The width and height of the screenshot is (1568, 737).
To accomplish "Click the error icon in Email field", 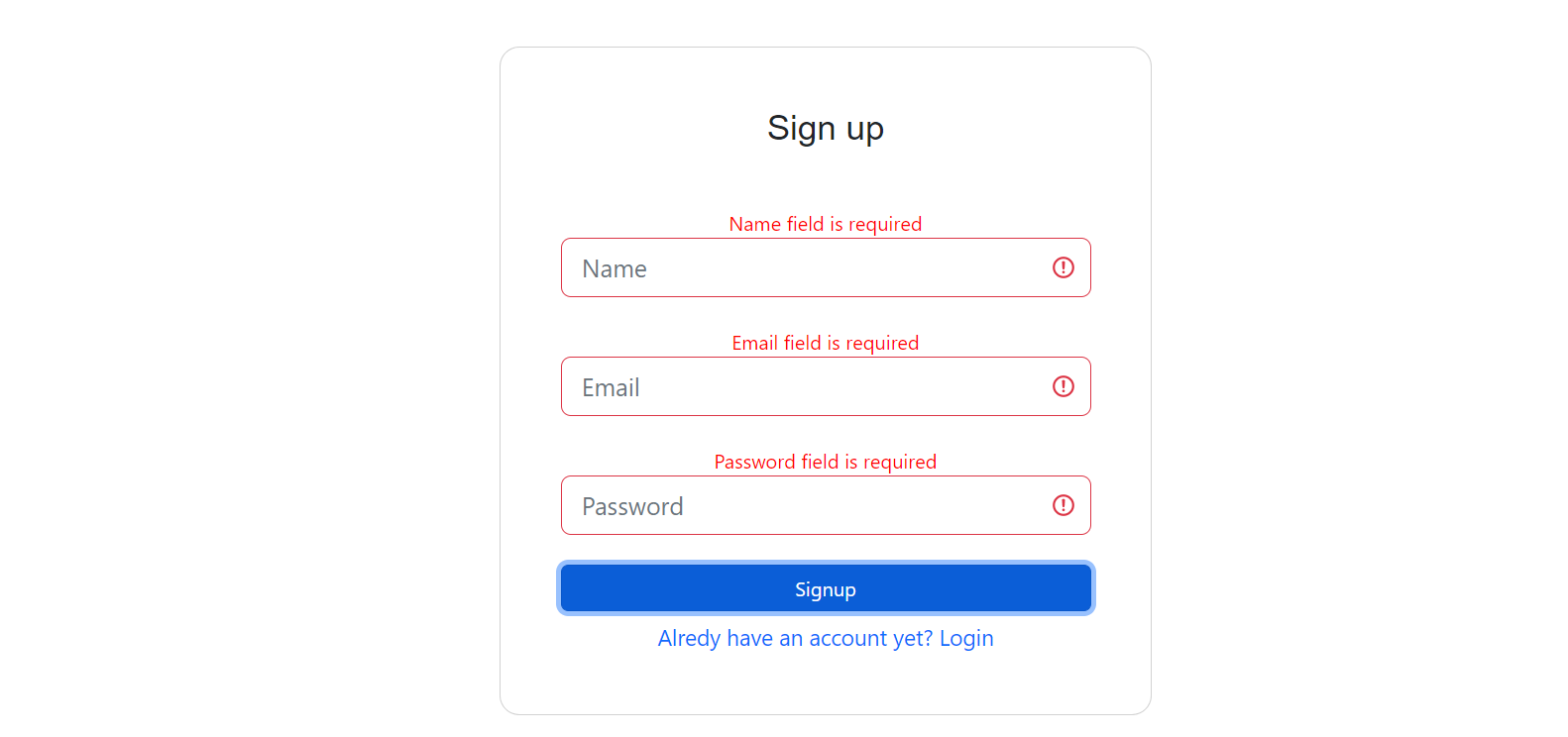I will 1063,386.
